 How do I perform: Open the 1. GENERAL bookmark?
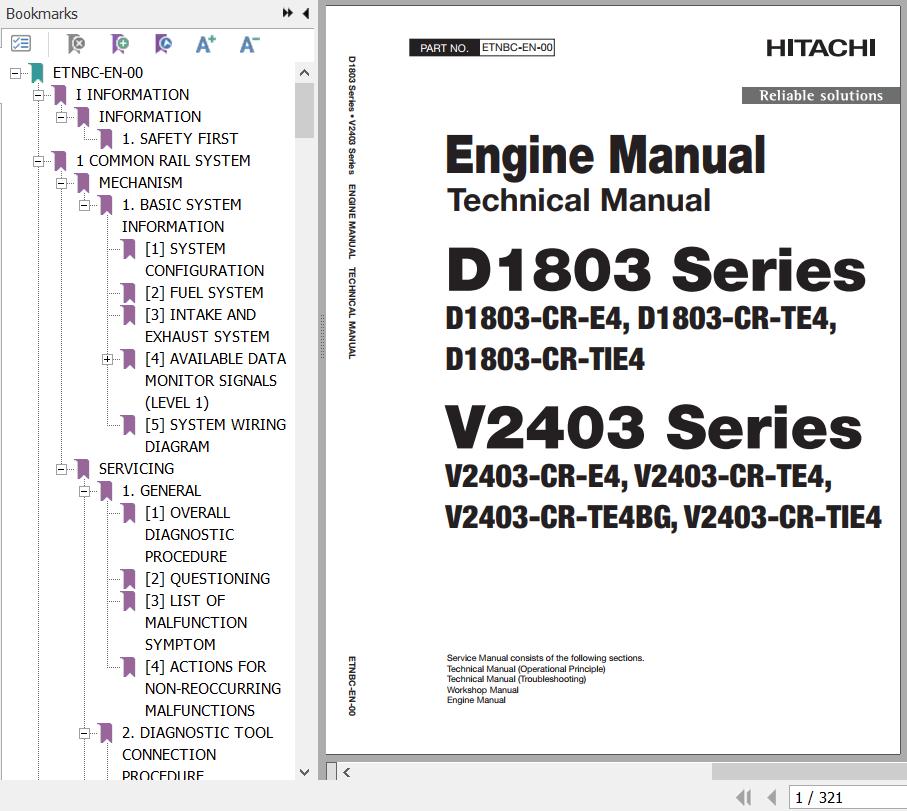pyautogui.click(x=161, y=491)
